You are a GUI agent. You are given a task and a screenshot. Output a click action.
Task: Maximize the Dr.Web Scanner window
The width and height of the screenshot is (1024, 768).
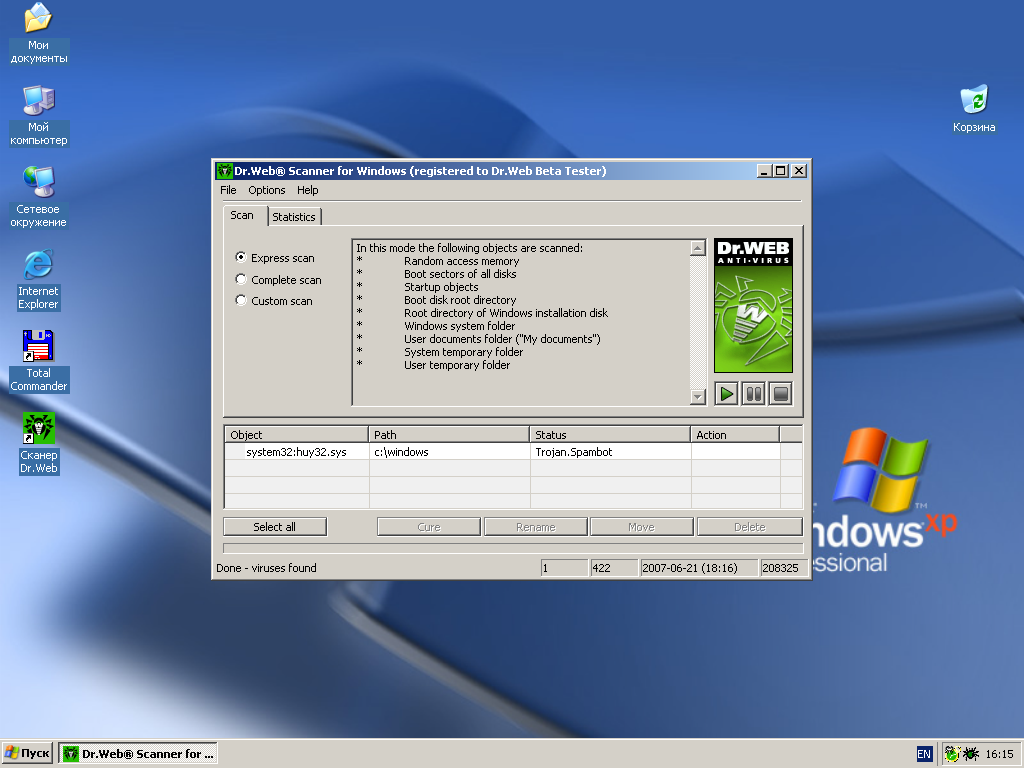click(780, 171)
